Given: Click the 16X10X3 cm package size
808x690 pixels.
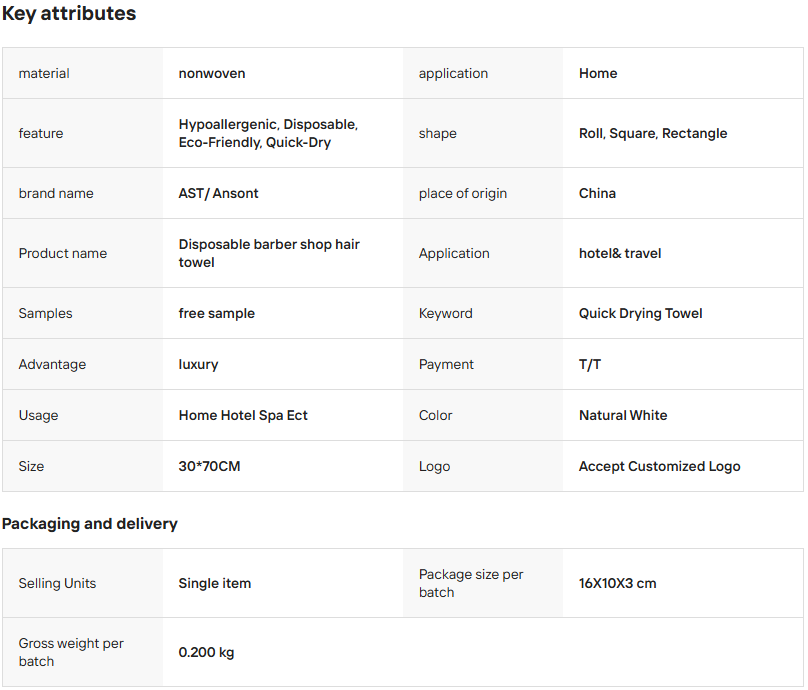Looking at the screenshot, I should tap(618, 583).
